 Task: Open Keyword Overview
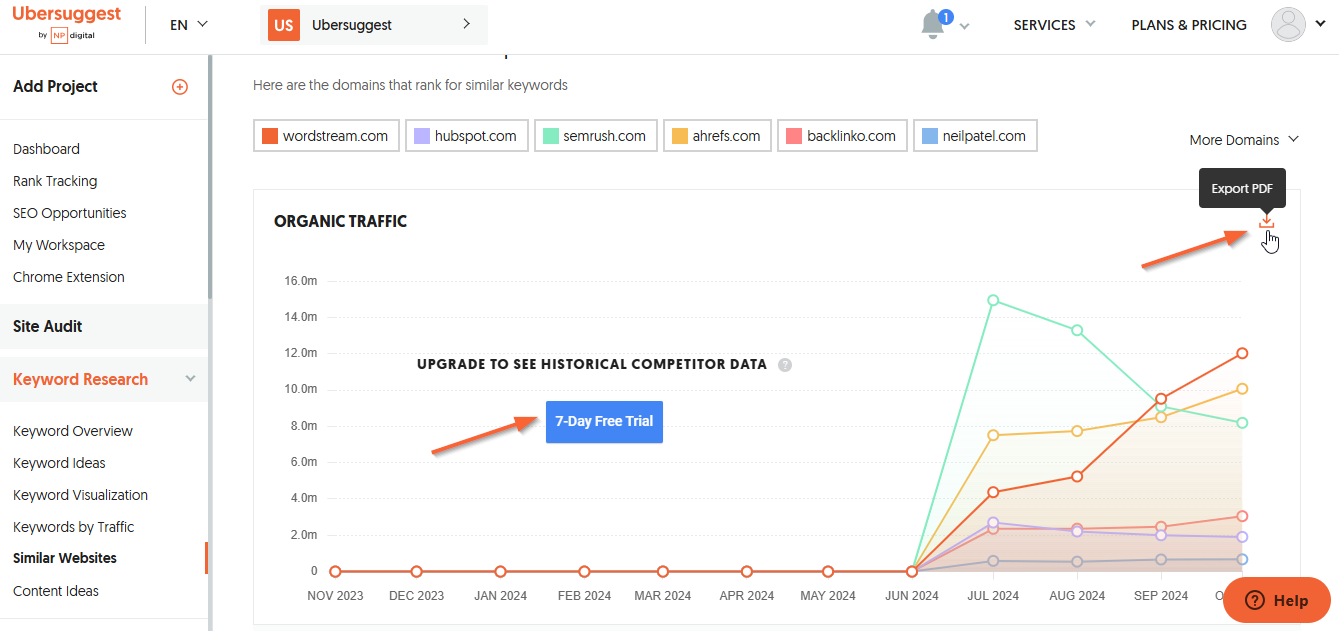[x=73, y=431]
